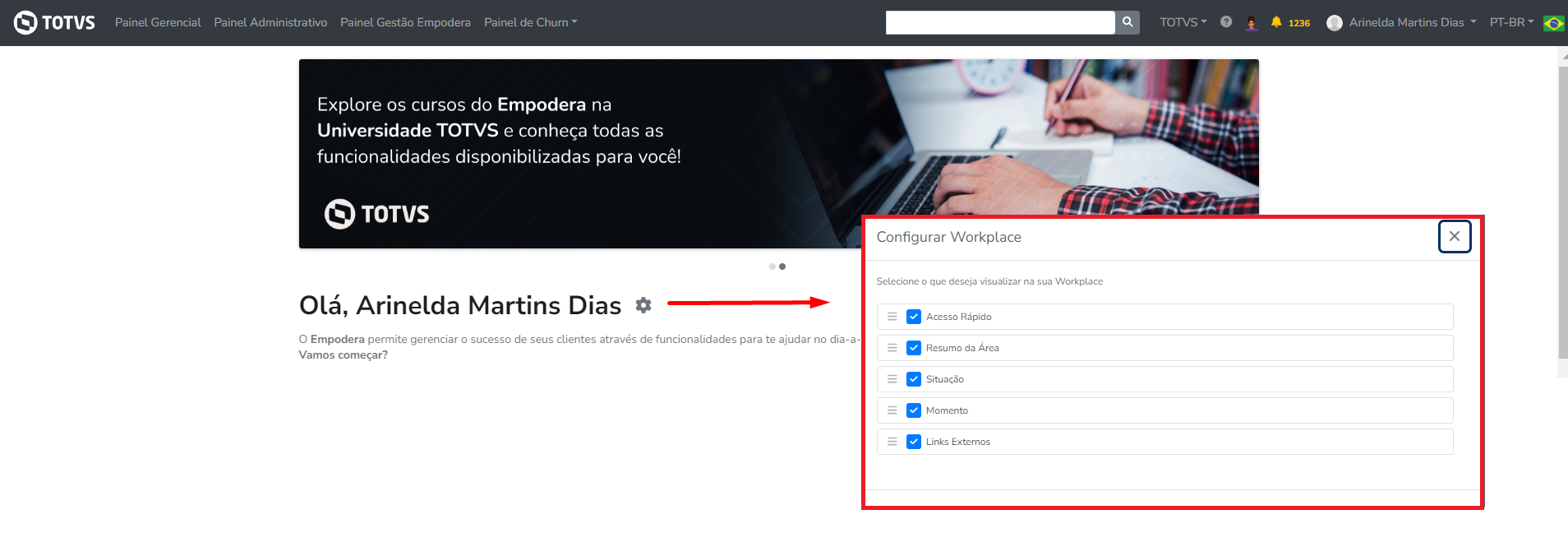Screen dimensions: 1568x533
Task: Select the first carousel indicator dot
Action: point(772,266)
